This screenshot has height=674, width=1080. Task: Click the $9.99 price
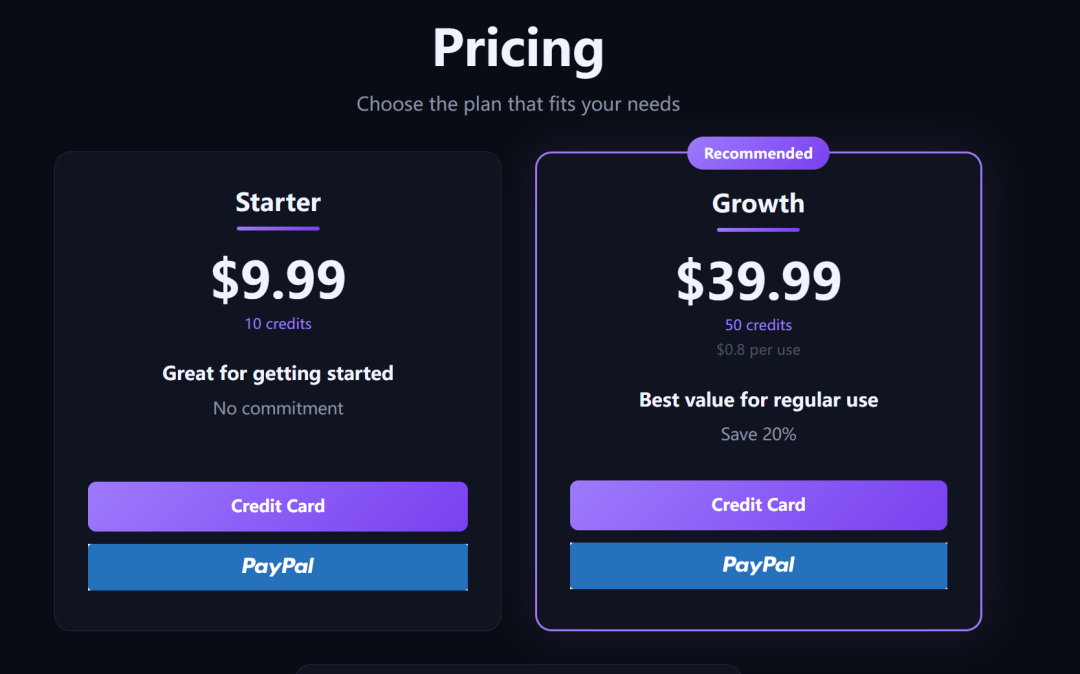tap(278, 280)
